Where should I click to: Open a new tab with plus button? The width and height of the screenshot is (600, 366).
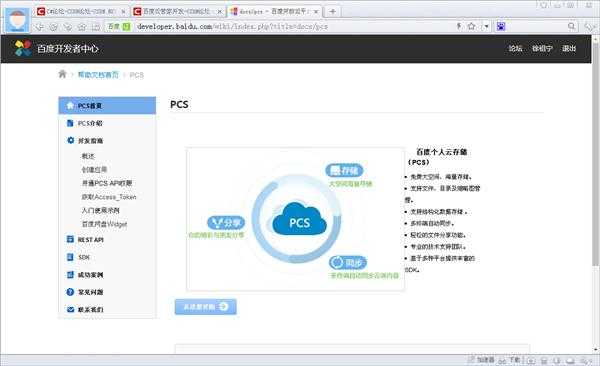(333, 11)
